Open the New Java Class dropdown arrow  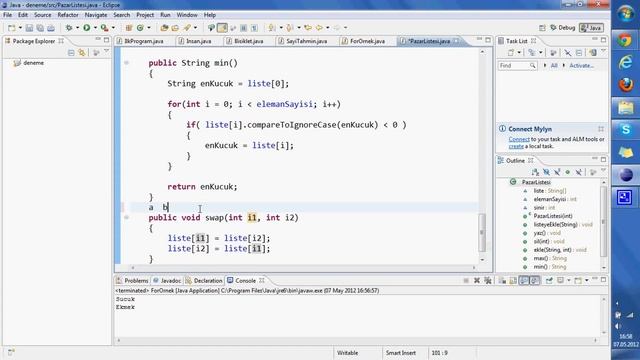pyautogui.click(x=149, y=28)
